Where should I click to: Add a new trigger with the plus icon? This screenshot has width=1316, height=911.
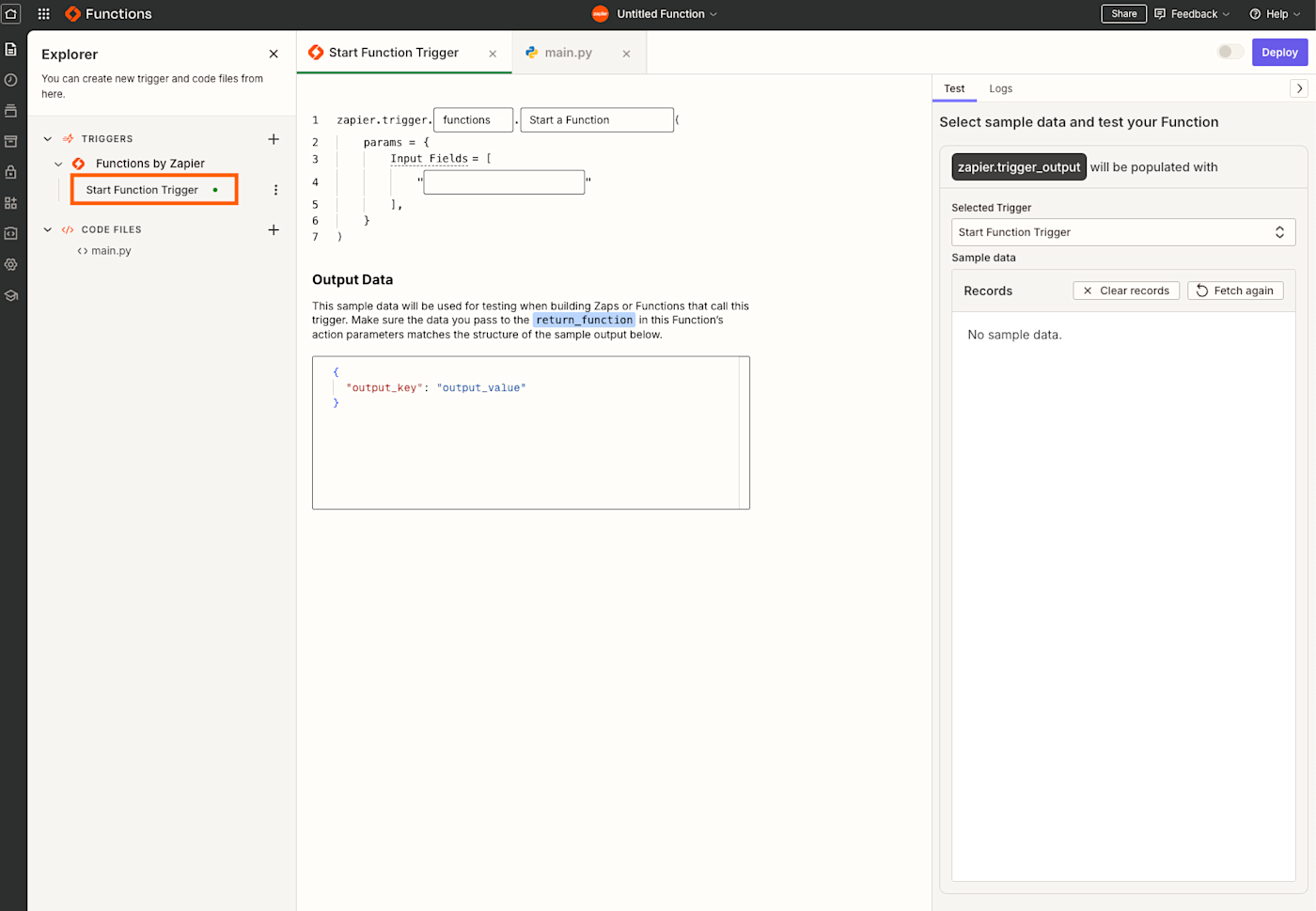coord(274,139)
